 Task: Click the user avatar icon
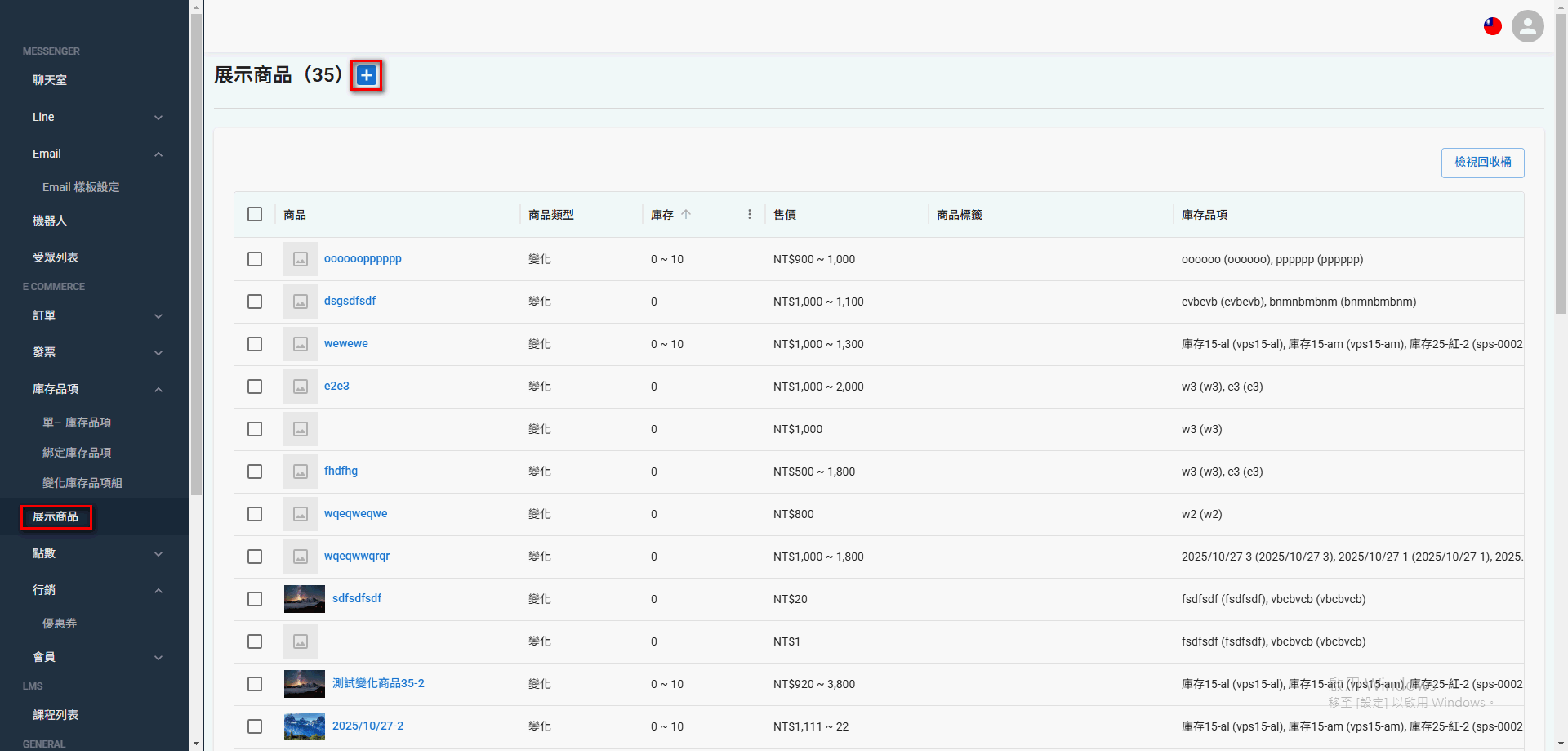pyautogui.click(x=1527, y=26)
